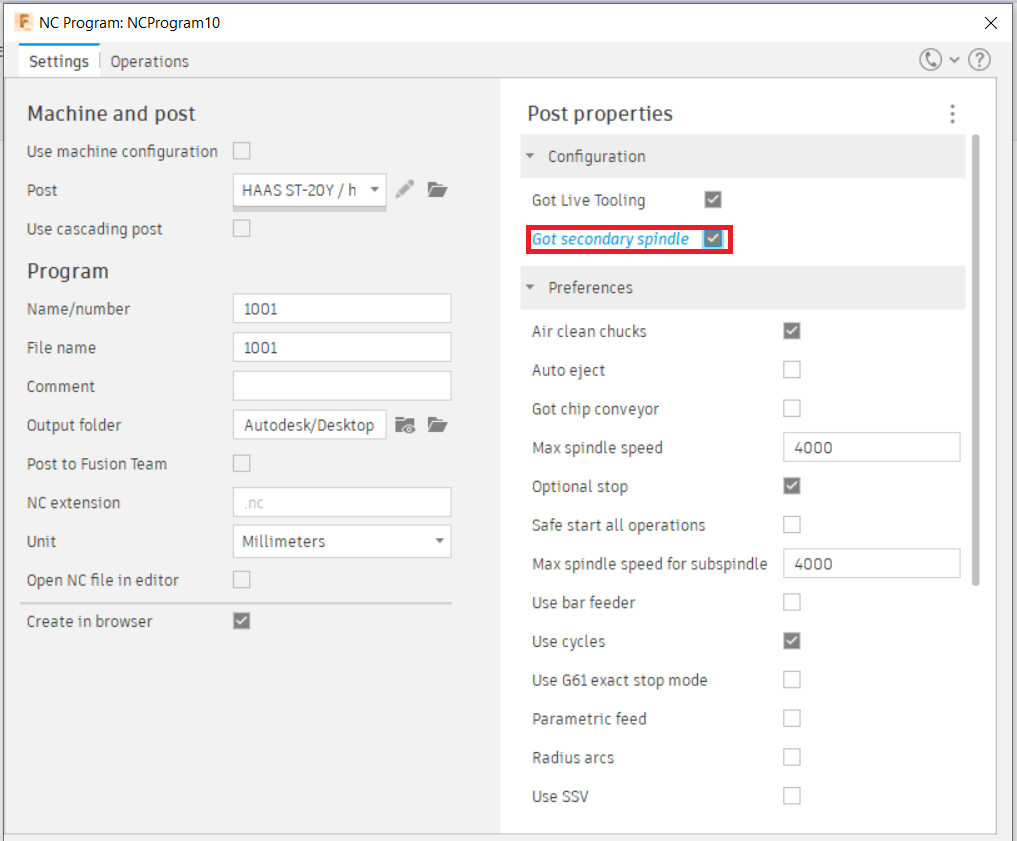Open the Unit dropdown showing Millimeters
Screen dimensions: 1017x841
(x=342, y=540)
